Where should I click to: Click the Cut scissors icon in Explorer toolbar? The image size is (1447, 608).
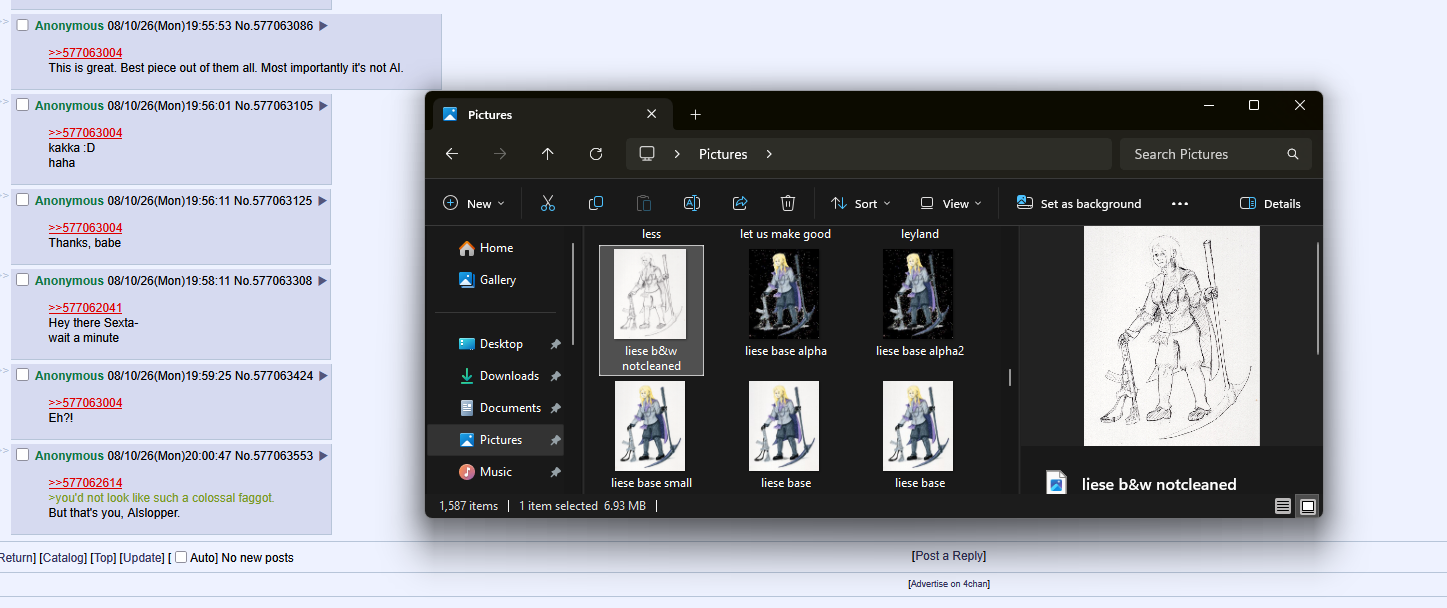pos(547,203)
